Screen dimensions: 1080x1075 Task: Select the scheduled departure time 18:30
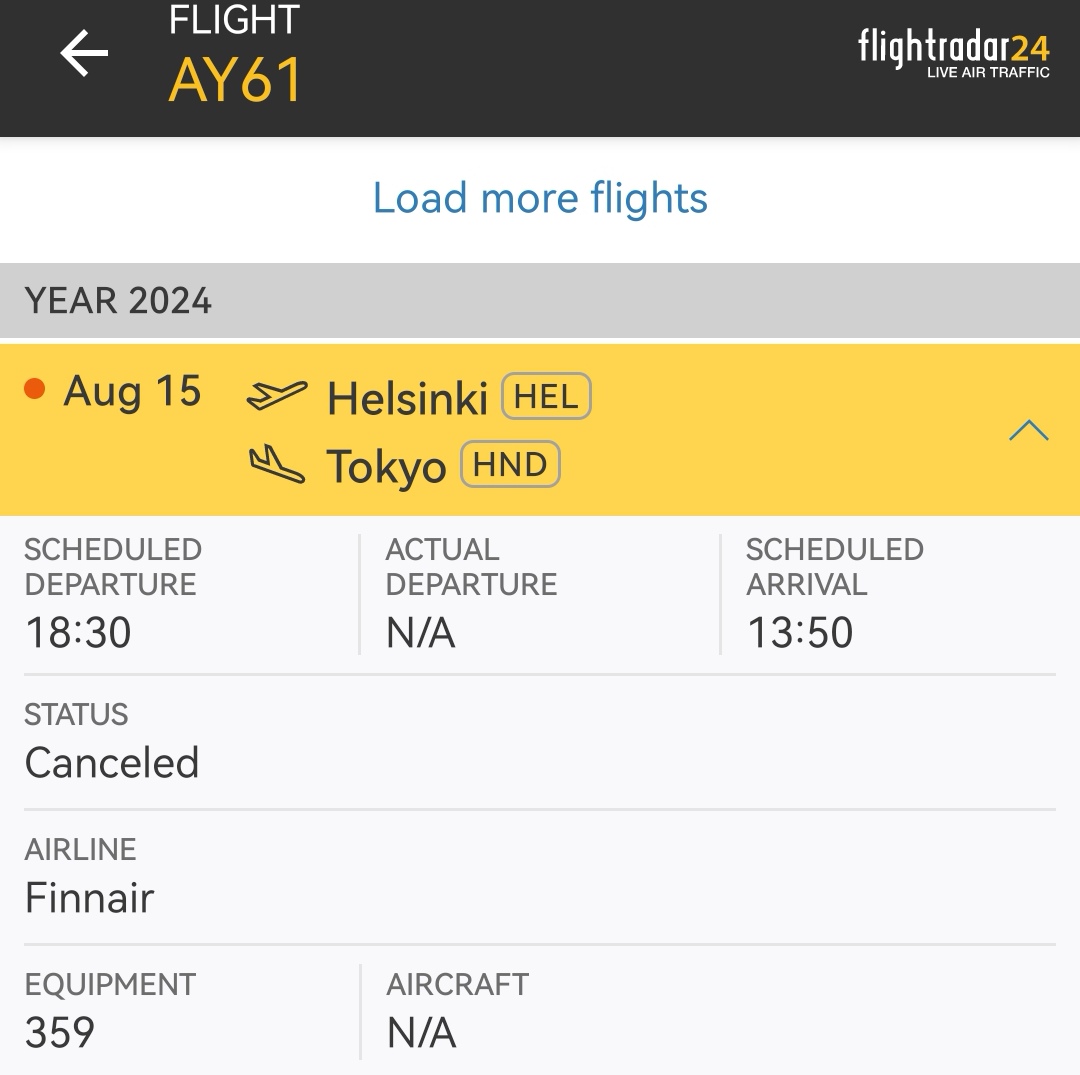click(x=78, y=632)
